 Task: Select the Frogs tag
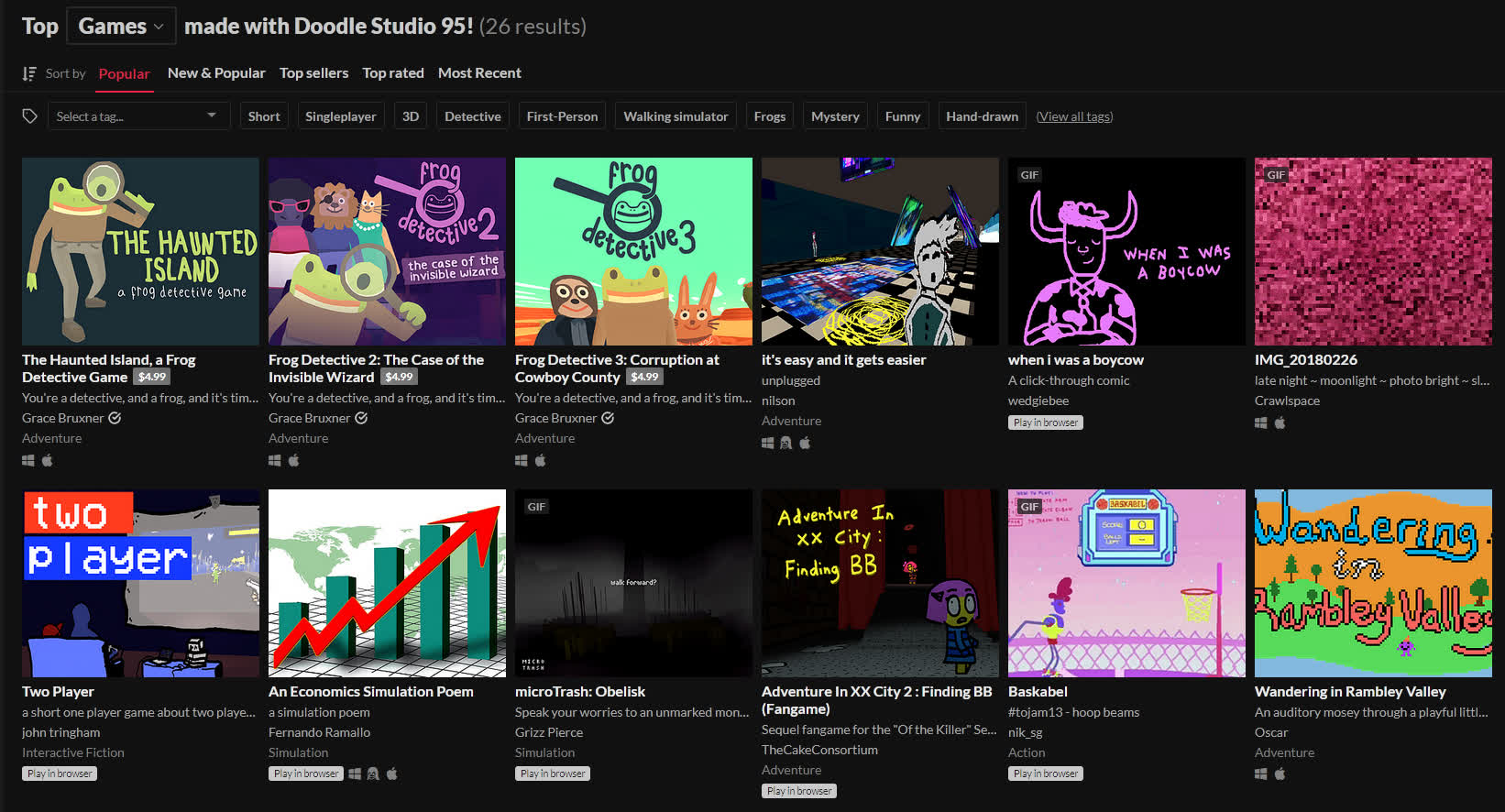(770, 116)
